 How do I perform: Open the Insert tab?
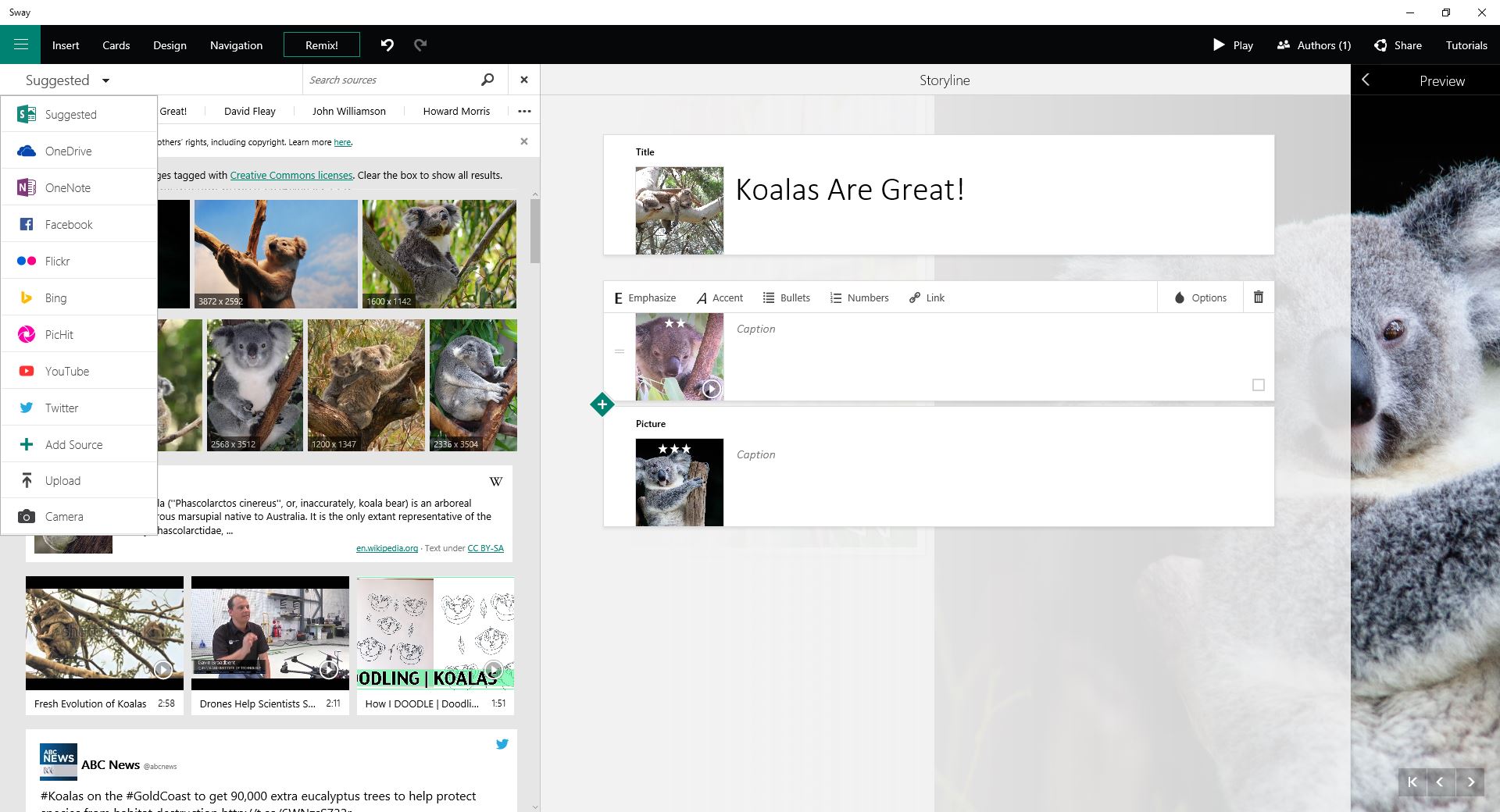click(66, 45)
